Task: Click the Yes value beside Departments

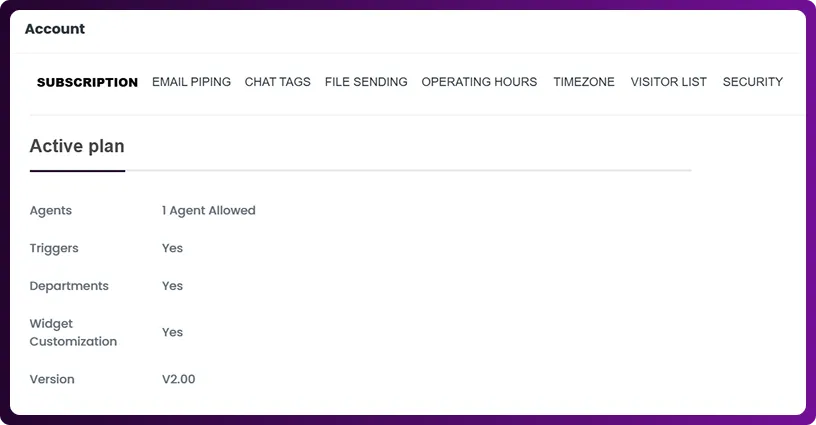Action: [x=173, y=286]
